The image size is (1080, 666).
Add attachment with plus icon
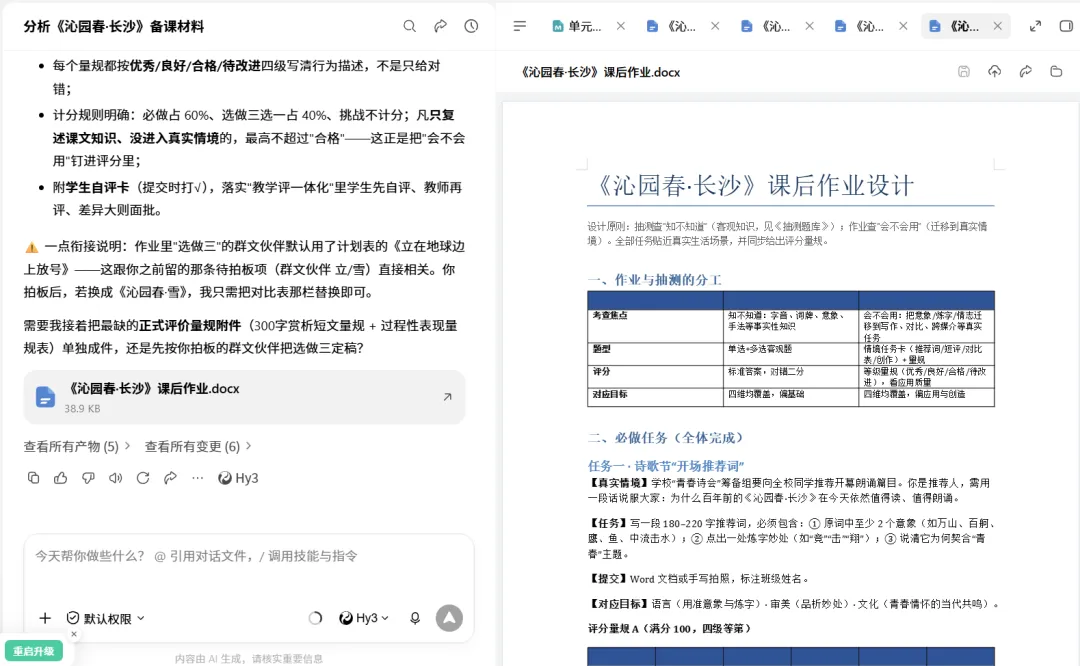(45, 618)
